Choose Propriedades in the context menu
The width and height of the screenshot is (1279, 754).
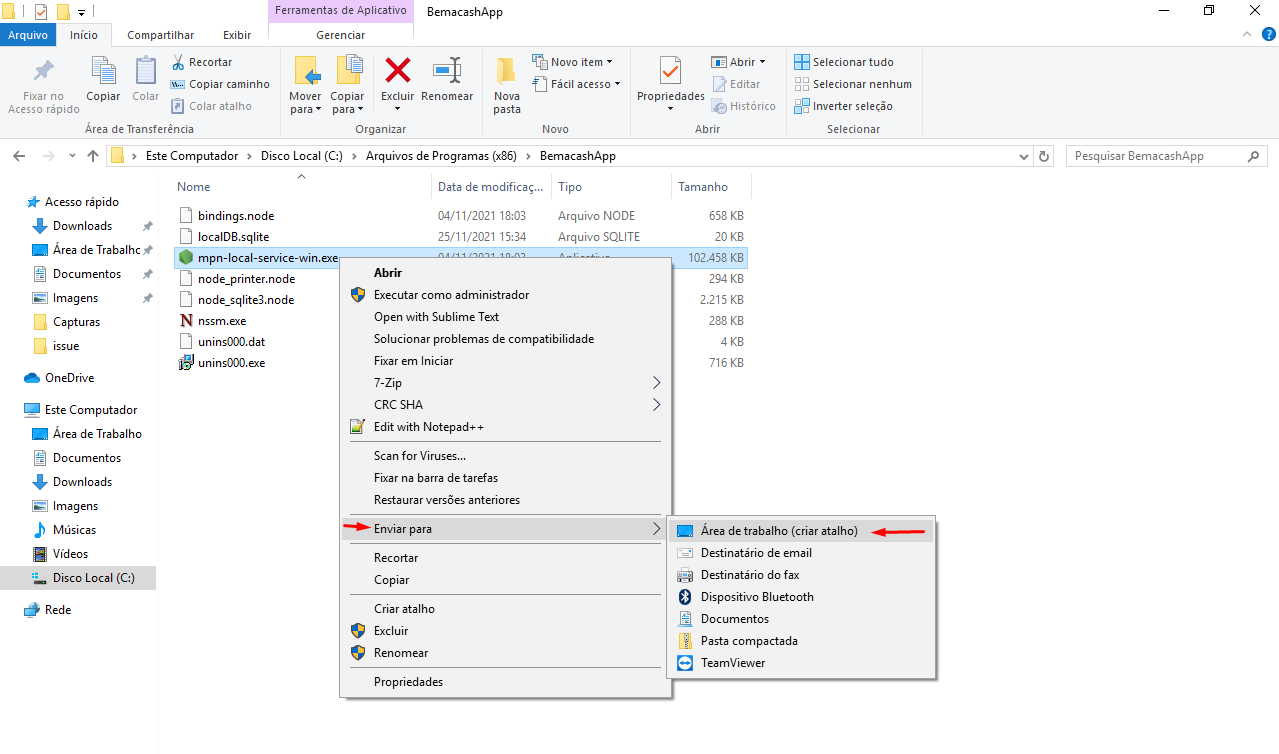(505, 682)
